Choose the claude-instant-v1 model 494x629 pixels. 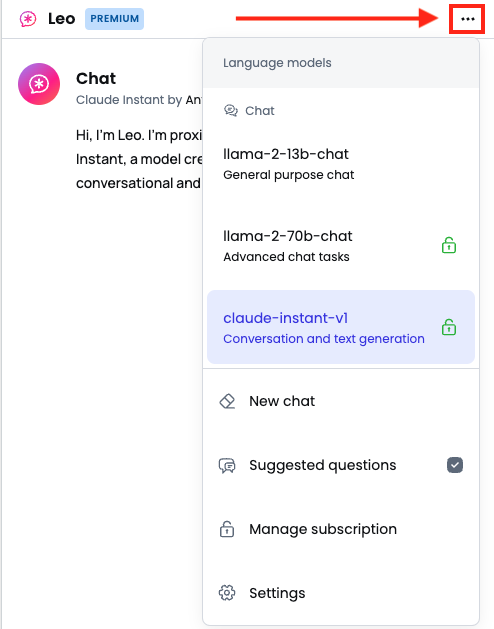tap(341, 327)
